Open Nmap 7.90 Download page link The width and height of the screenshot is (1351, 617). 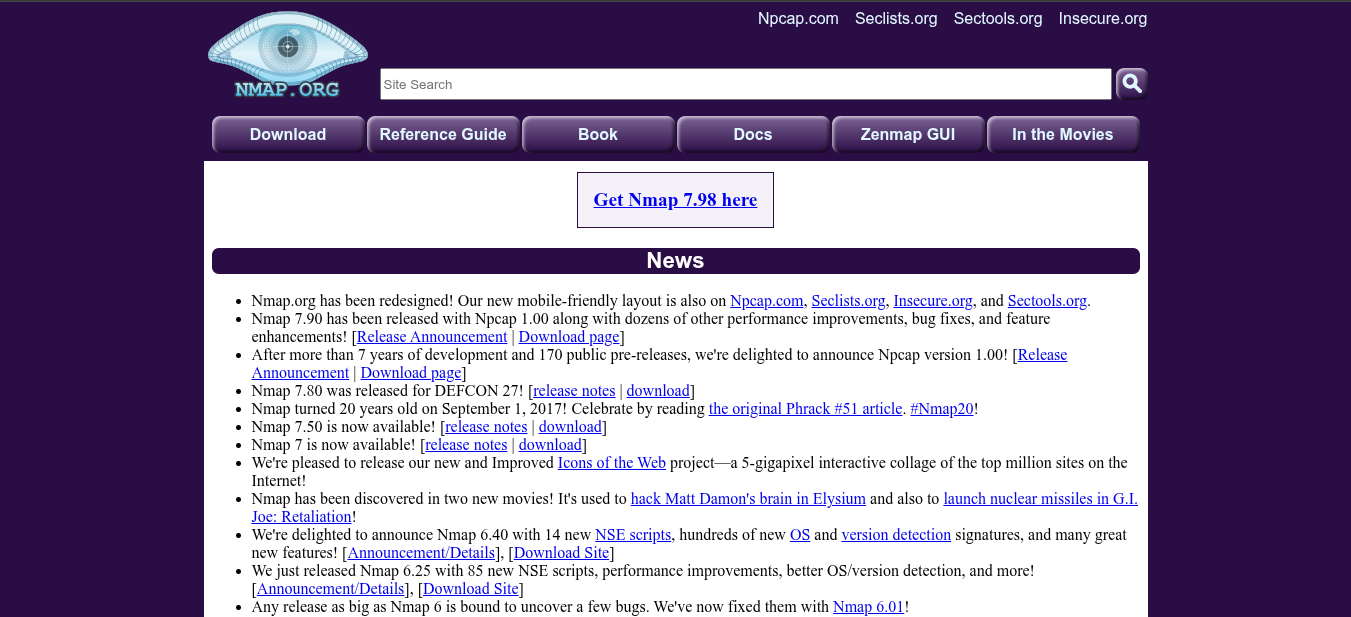(x=569, y=337)
